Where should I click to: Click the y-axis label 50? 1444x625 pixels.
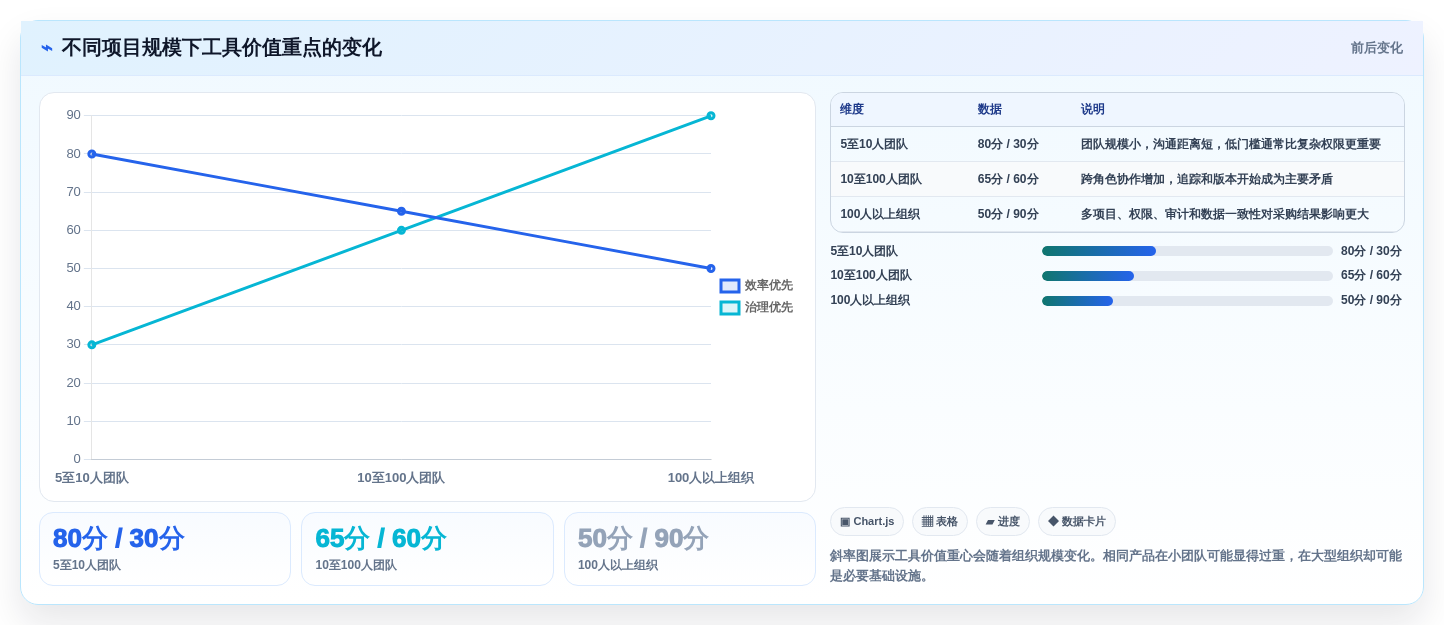coord(74,268)
